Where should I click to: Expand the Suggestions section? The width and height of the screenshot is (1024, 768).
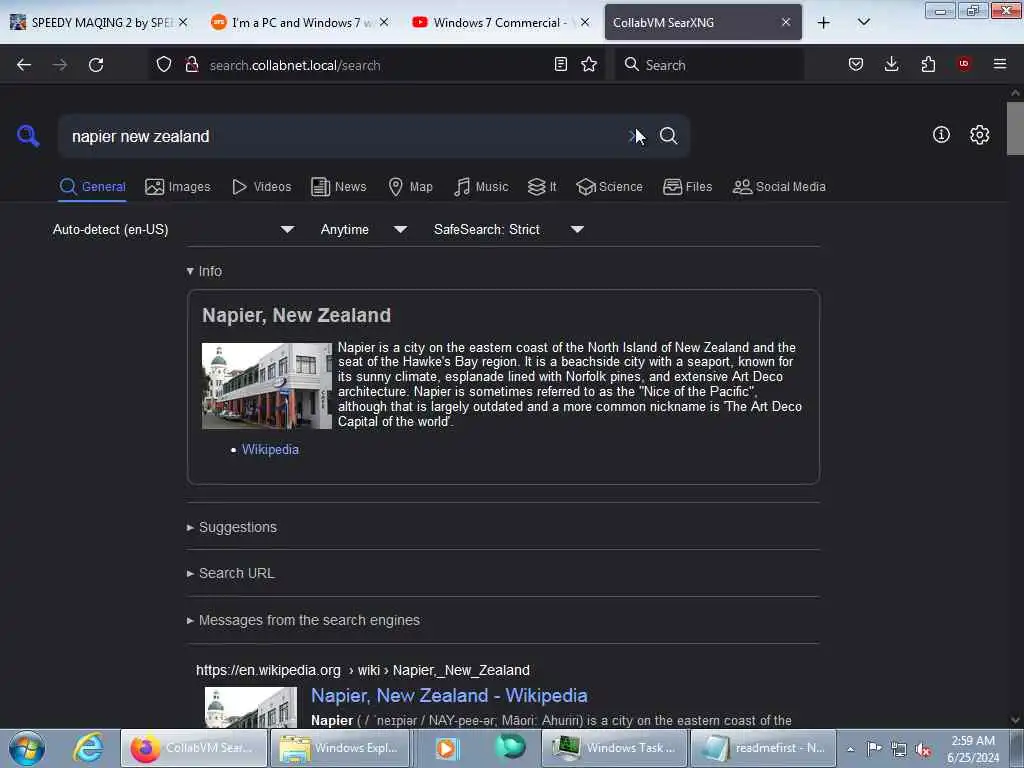pyautogui.click(x=232, y=527)
